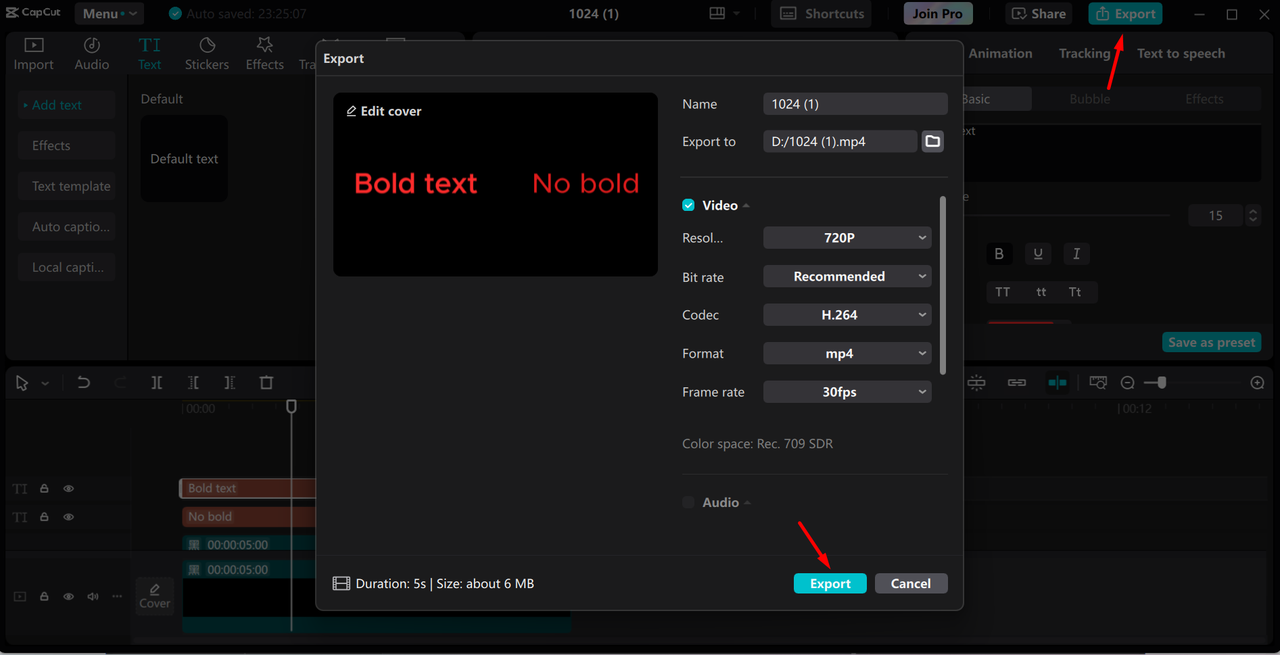1280x655 pixels.
Task: Apply title case Tt option
Action: click(x=1075, y=292)
